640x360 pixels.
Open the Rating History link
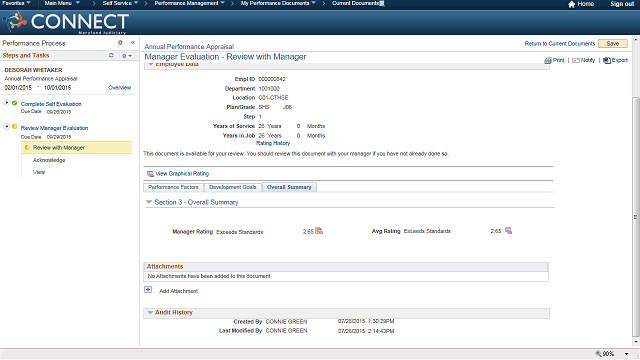(273, 143)
